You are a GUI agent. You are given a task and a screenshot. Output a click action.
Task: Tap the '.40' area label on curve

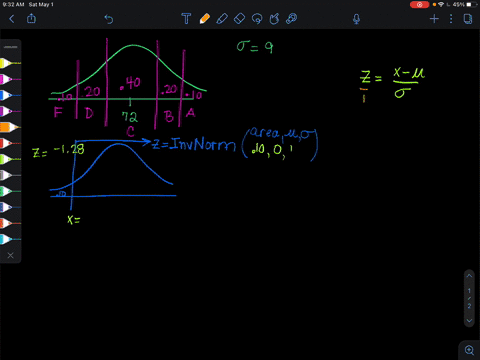(x=130, y=83)
